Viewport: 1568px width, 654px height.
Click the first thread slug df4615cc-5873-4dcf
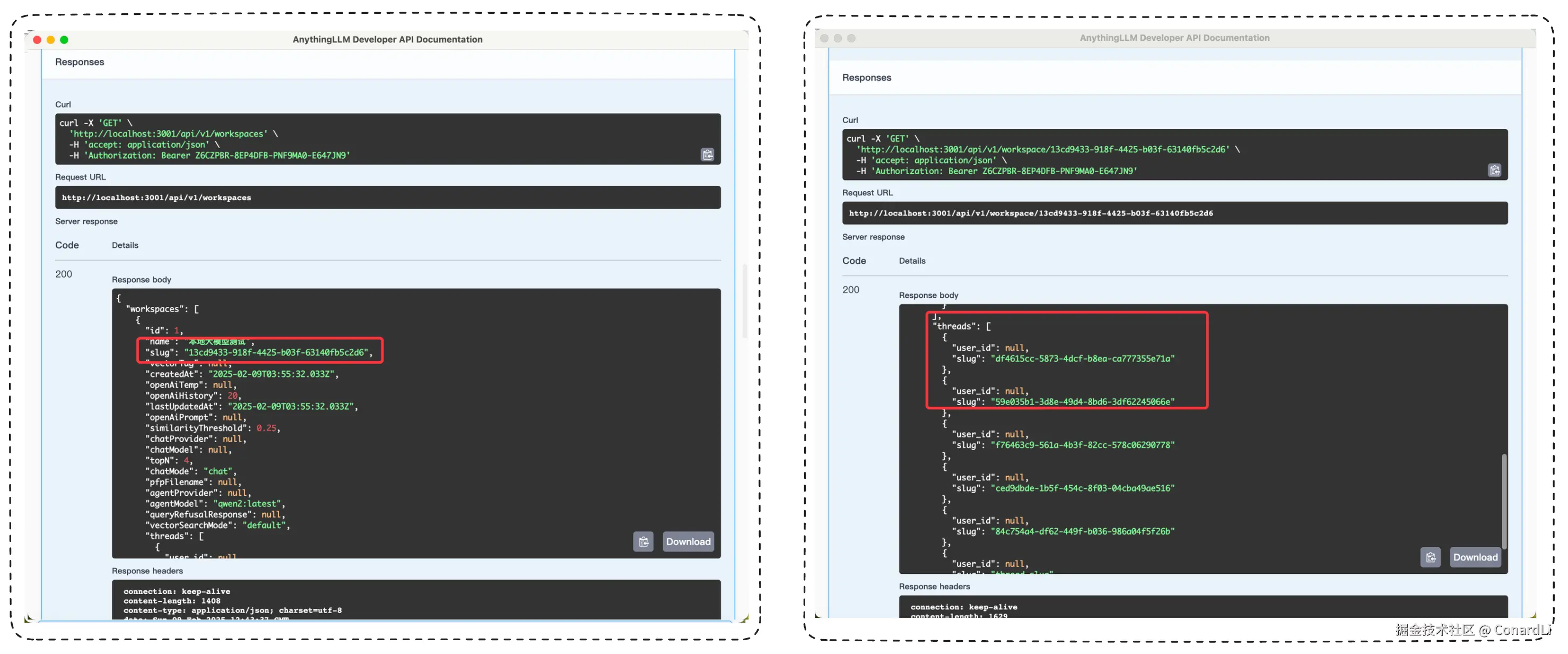pos(1082,359)
